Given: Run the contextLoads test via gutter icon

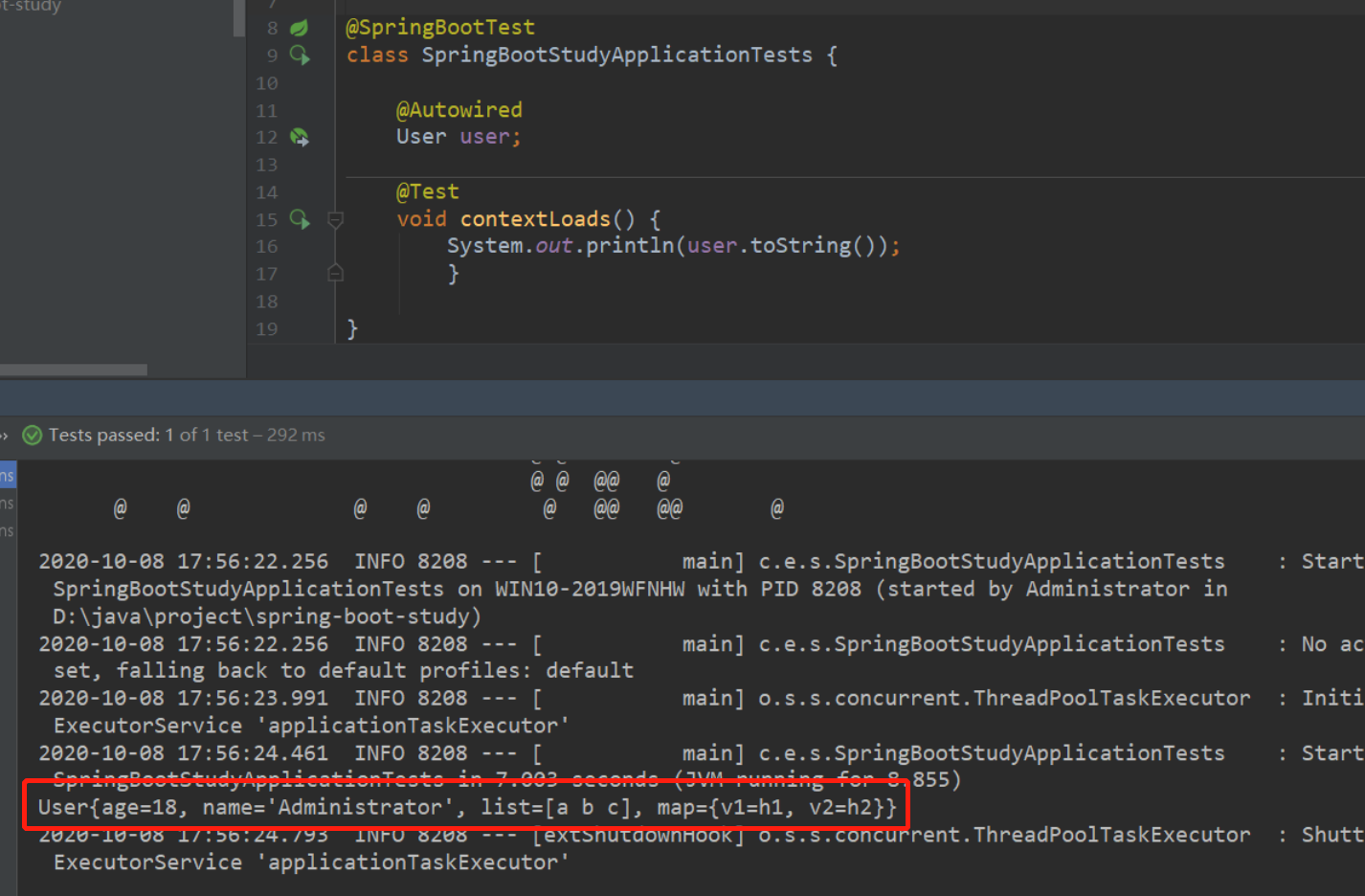Looking at the screenshot, I should coord(300,220).
